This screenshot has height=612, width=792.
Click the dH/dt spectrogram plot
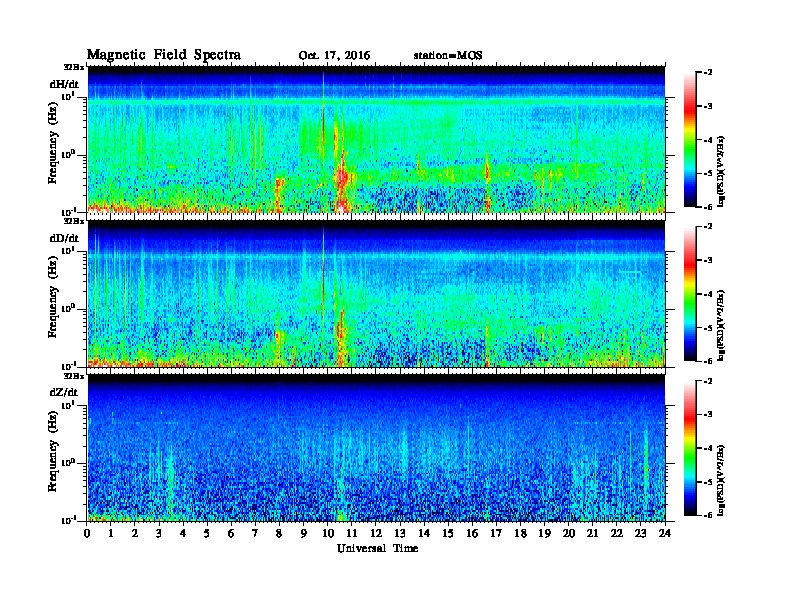point(376,139)
